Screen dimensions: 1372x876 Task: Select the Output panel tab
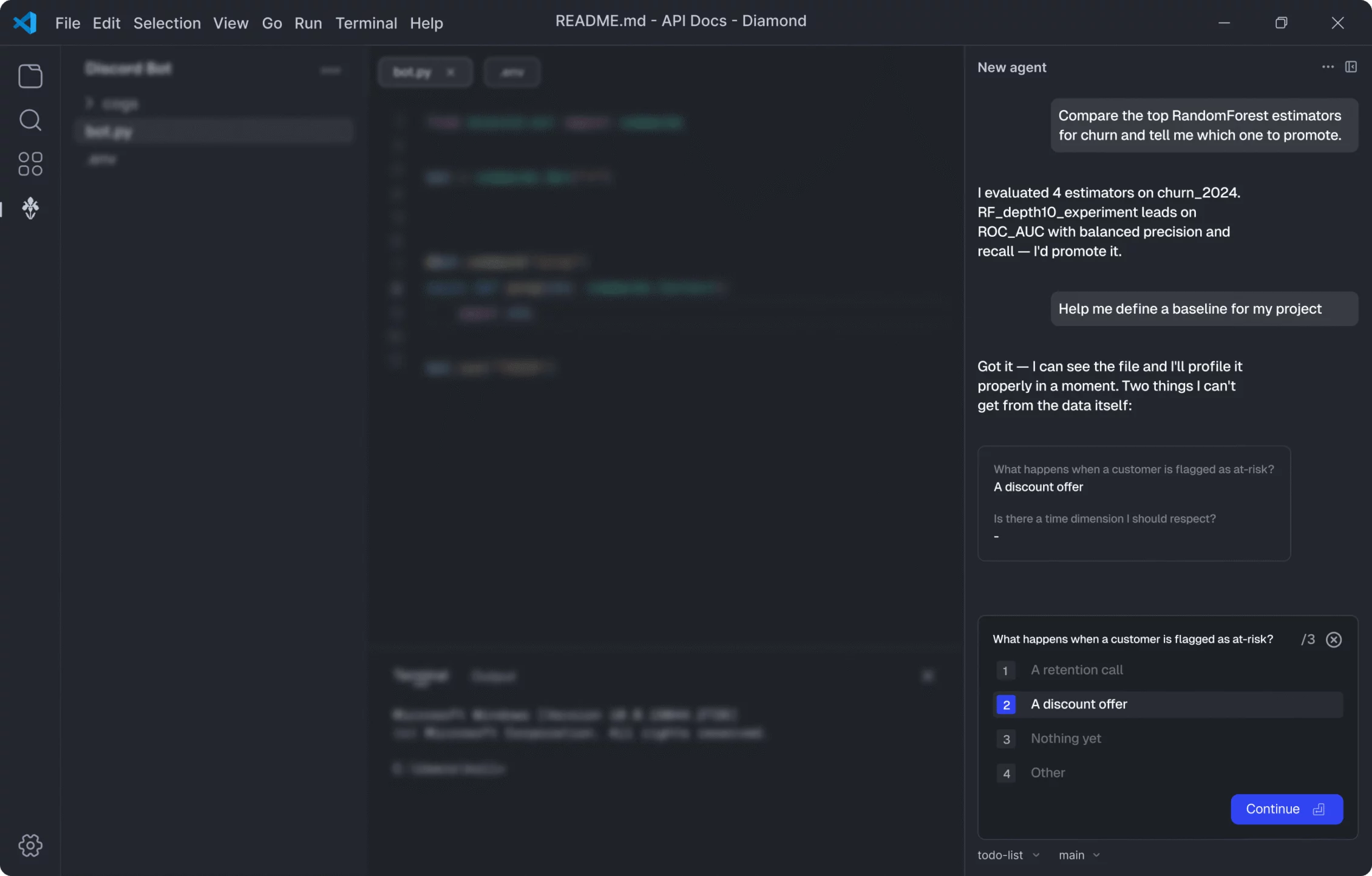[x=494, y=676]
